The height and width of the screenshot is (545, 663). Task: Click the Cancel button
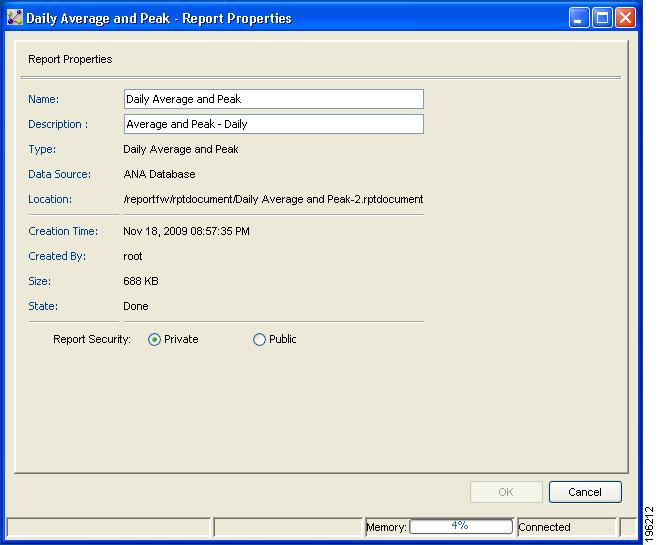(x=585, y=492)
